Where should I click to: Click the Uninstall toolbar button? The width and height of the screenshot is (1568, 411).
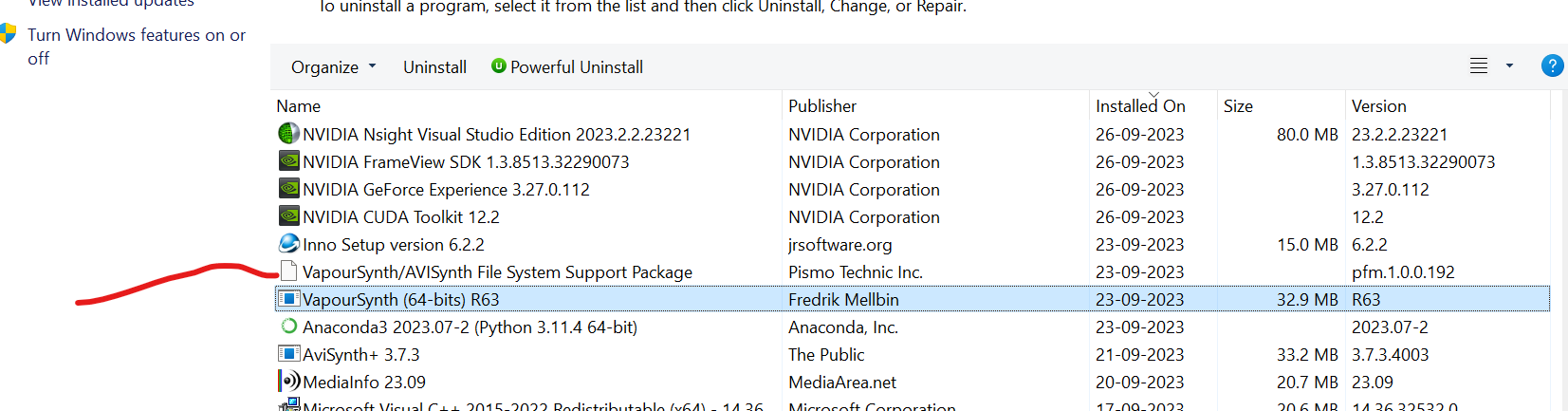pos(434,67)
